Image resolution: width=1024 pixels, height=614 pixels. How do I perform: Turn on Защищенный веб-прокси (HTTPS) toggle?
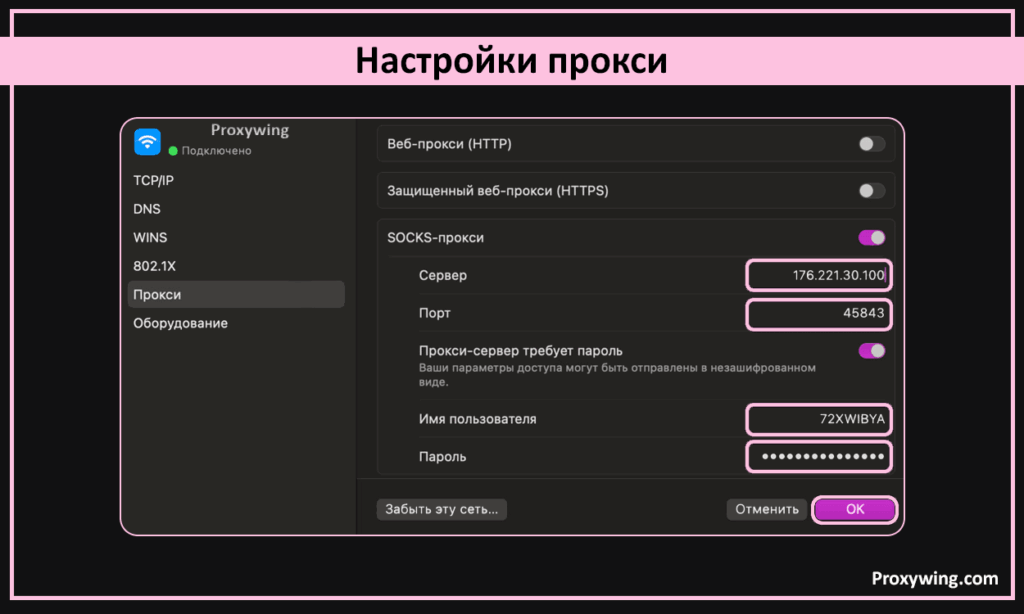tap(872, 191)
